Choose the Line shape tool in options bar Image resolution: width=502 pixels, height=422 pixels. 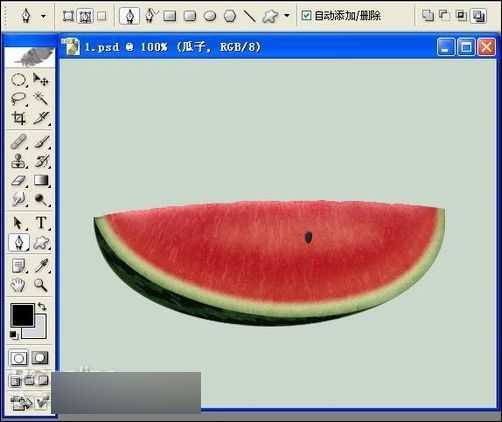[249, 16]
